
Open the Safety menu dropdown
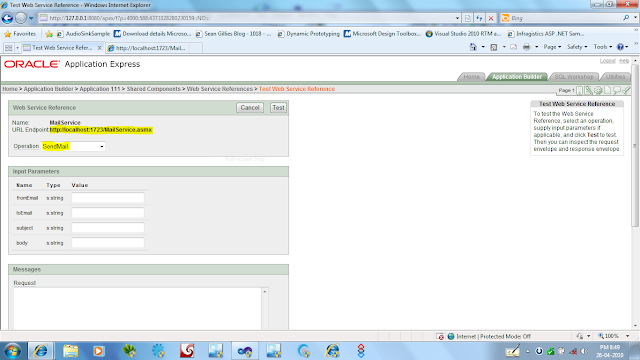coord(577,47)
